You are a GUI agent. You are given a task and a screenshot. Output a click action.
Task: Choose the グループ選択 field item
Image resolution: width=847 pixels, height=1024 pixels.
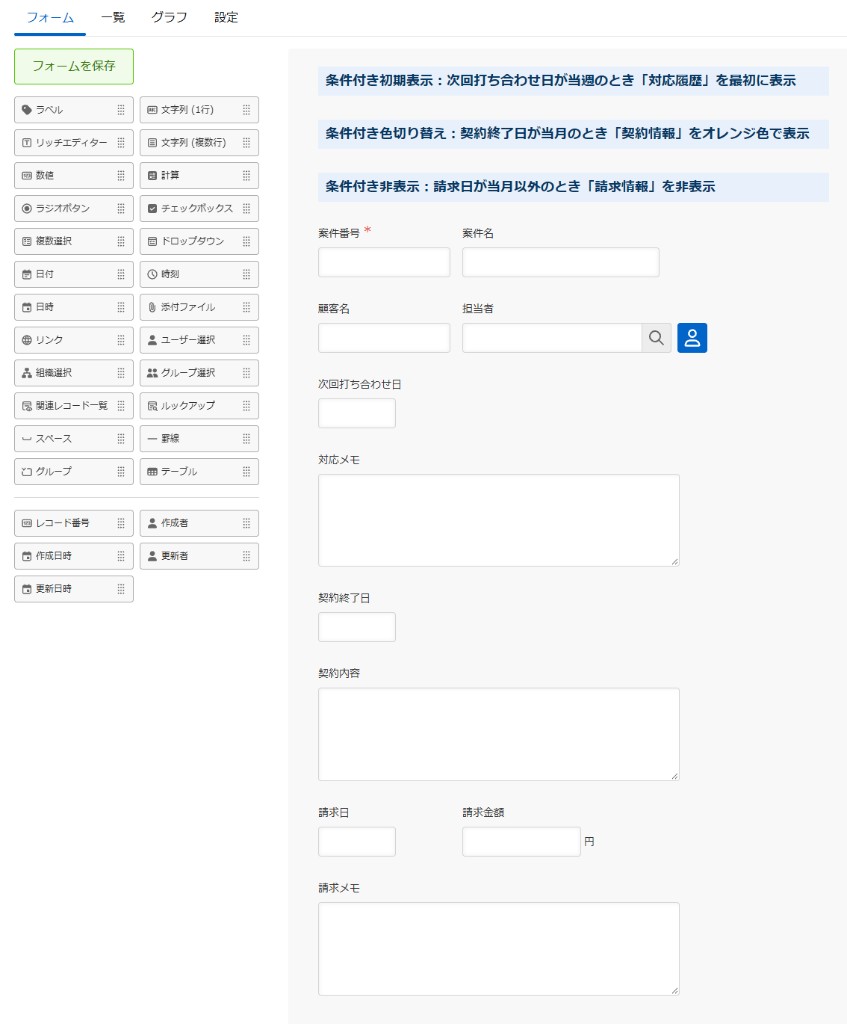(199, 373)
